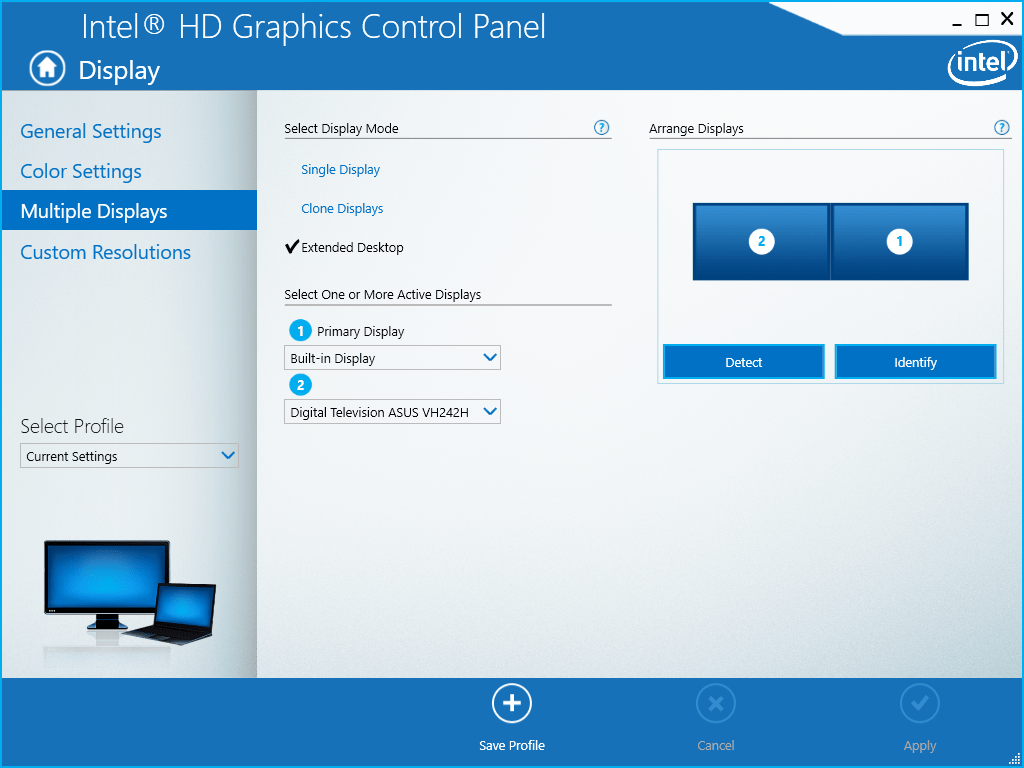Image resolution: width=1024 pixels, height=768 pixels.
Task: Select display 1 in arrangement preview
Action: coord(899,242)
